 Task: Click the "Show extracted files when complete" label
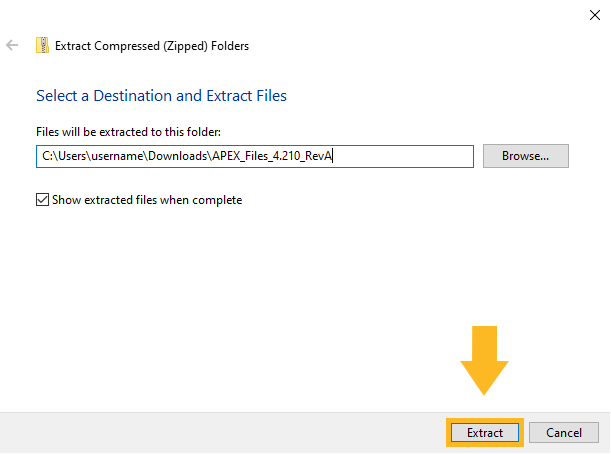(x=147, y=200)
